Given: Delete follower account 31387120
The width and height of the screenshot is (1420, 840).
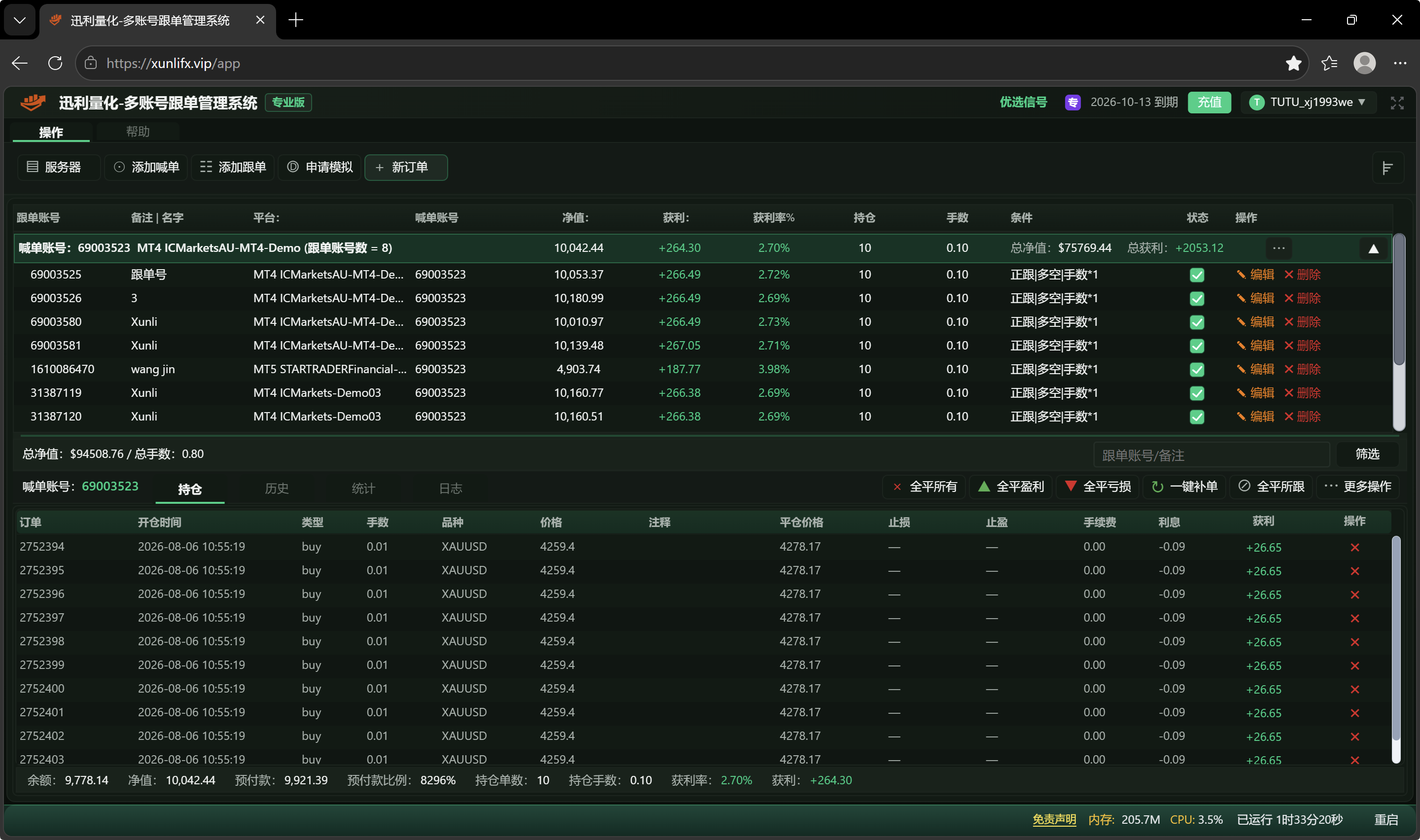Looking at the screenshot, I should tap(1302, 417).
